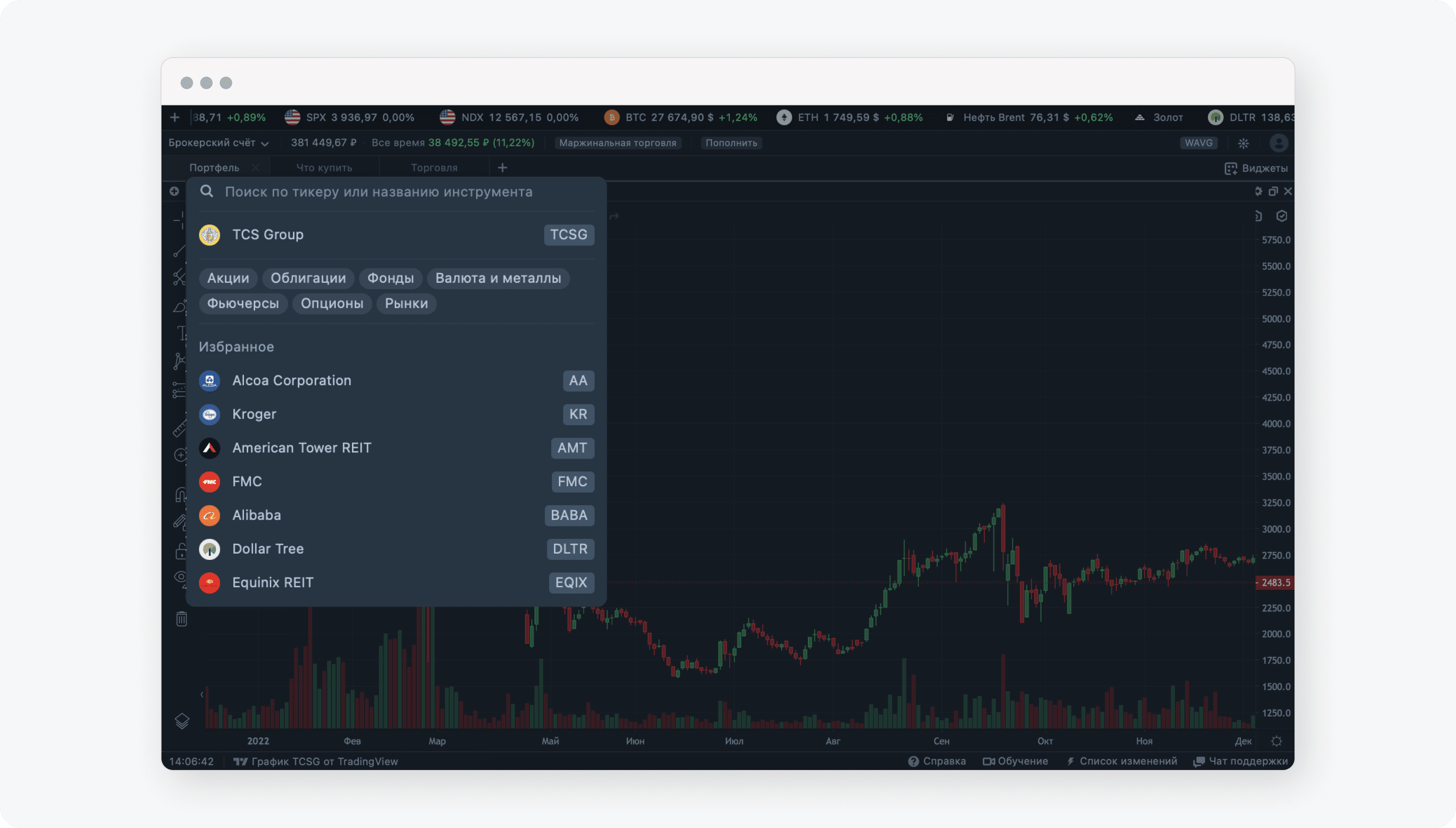Select the ruler measure tool
This screenshot has width=1456, height=828.
(180, 428)
